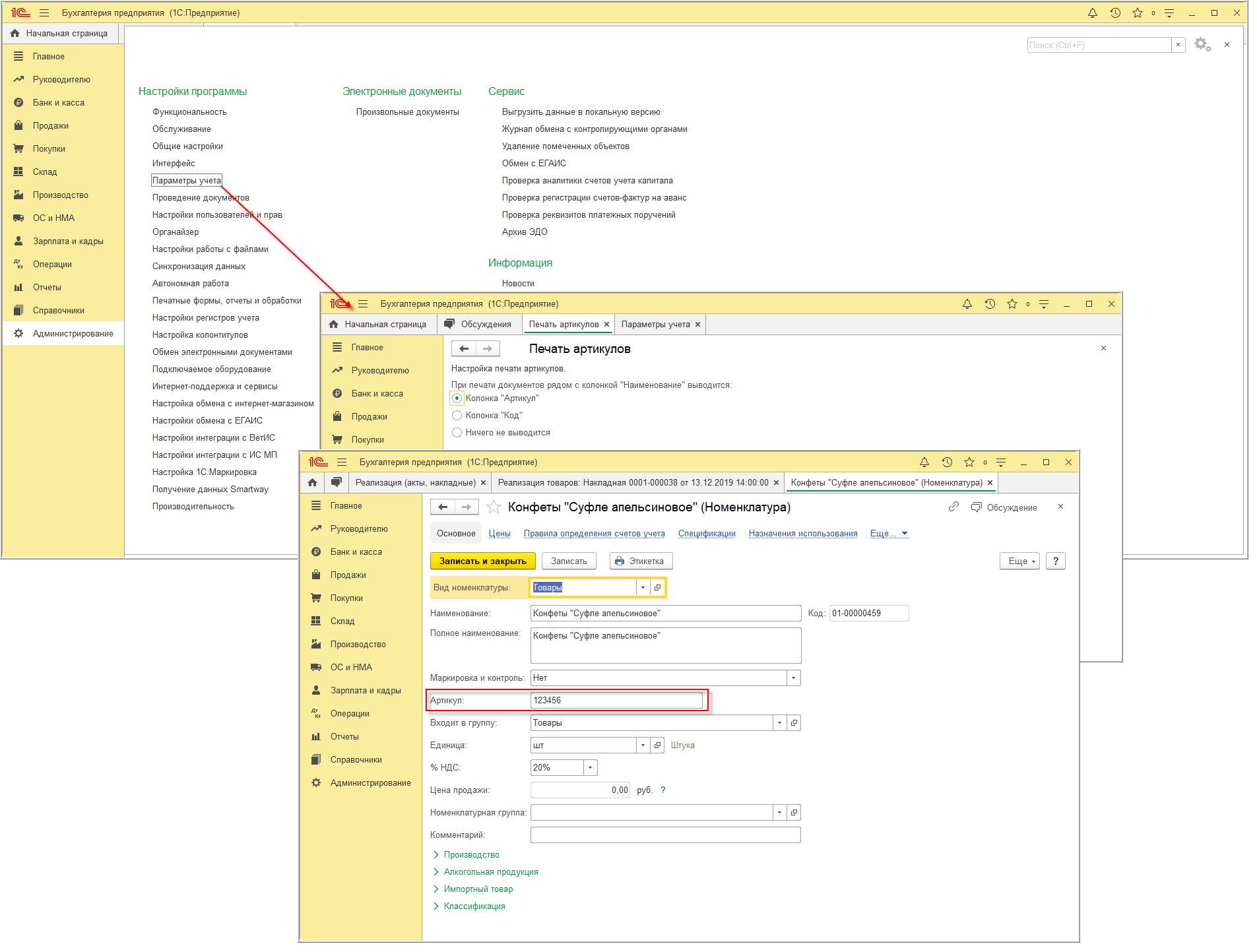Close the Печать артикулов tab with its x
This screenshot has height=952, width=1257.
606,325
